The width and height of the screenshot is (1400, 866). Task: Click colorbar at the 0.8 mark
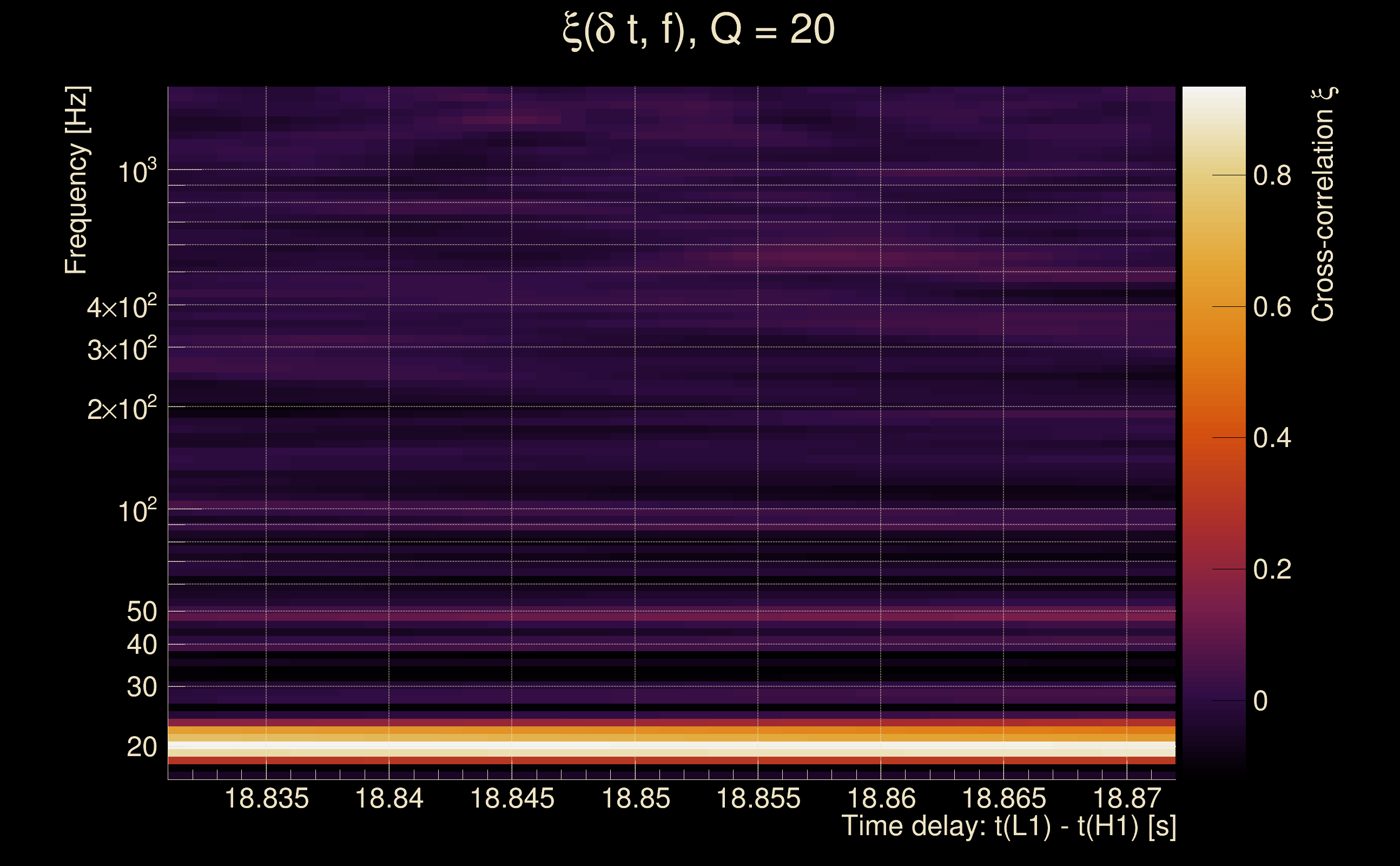[x=1213, y=175]
